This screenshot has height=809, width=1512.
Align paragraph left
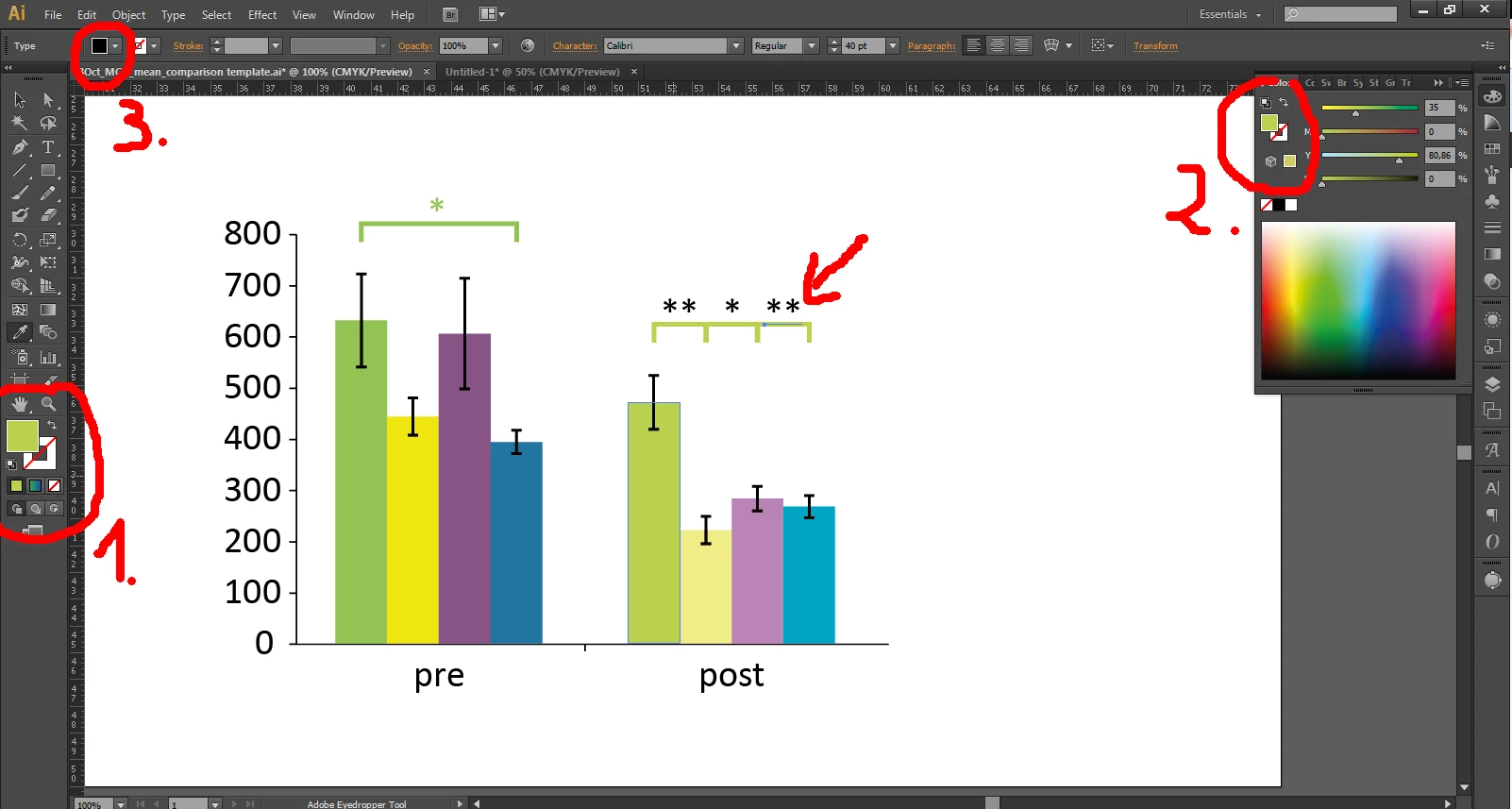tap(974, 45)
